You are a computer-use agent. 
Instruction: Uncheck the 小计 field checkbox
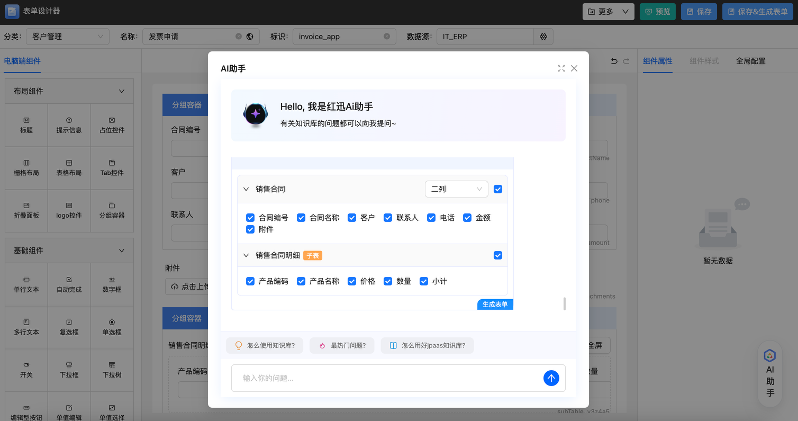click(x=423, y=281)
